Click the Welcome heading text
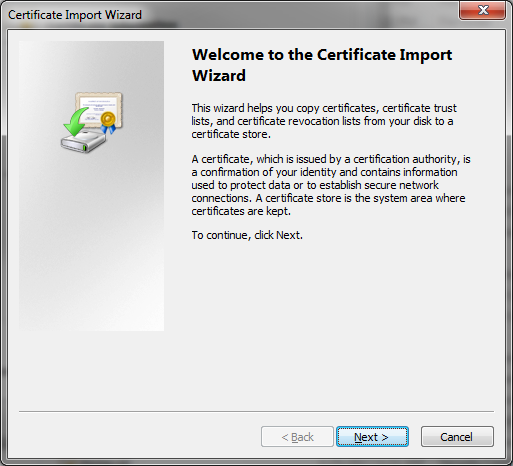Screen dimensions: 513x466 coord(322,65)
